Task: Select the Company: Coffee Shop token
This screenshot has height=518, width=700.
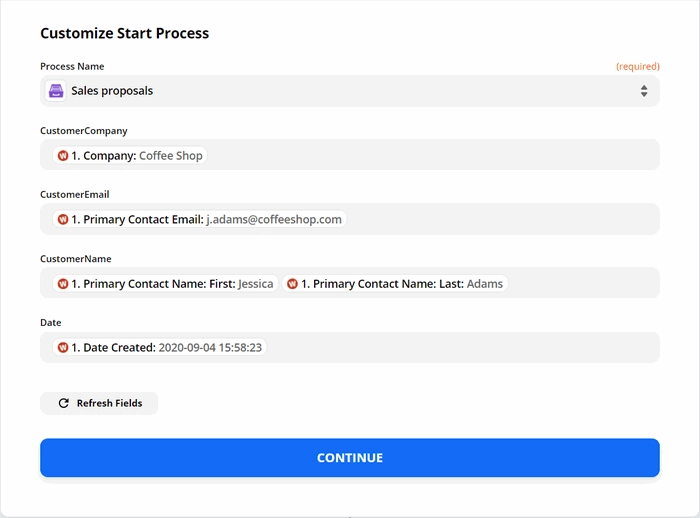Action: [130, 155]
